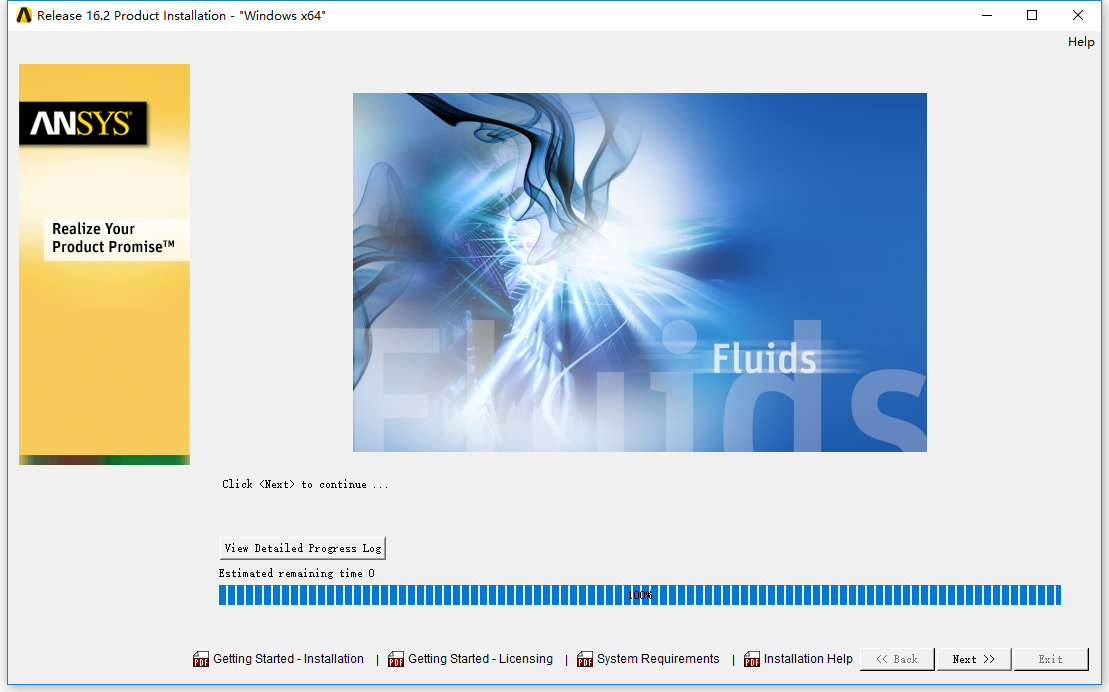The height and width of the screenshot is (692, 1109).
Task: Close the Product Installation window
Action: pyautogui.click(x=1077, y=15)
